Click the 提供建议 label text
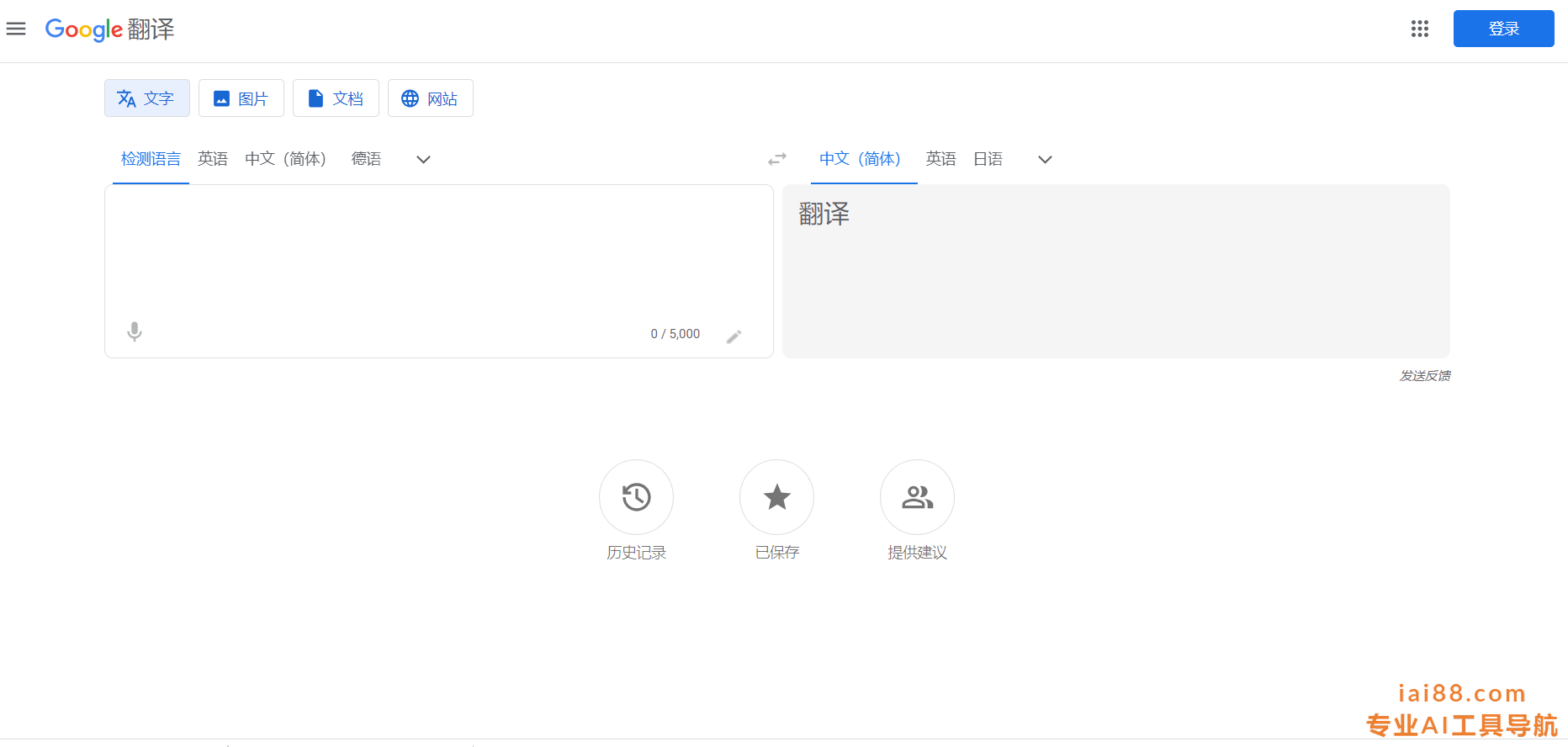This screenshot has height=747, width=1568. click(x=917, y=553)
